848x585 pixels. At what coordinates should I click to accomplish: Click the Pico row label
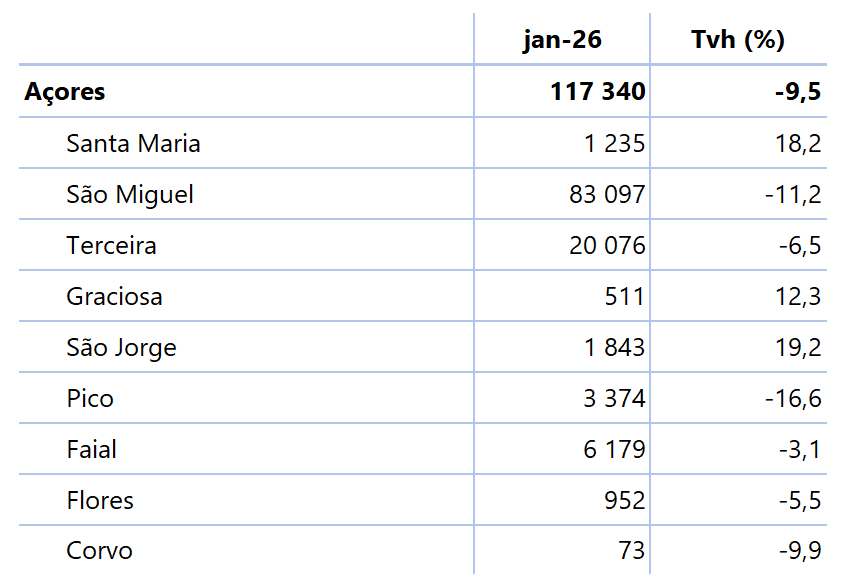point(90,399)
